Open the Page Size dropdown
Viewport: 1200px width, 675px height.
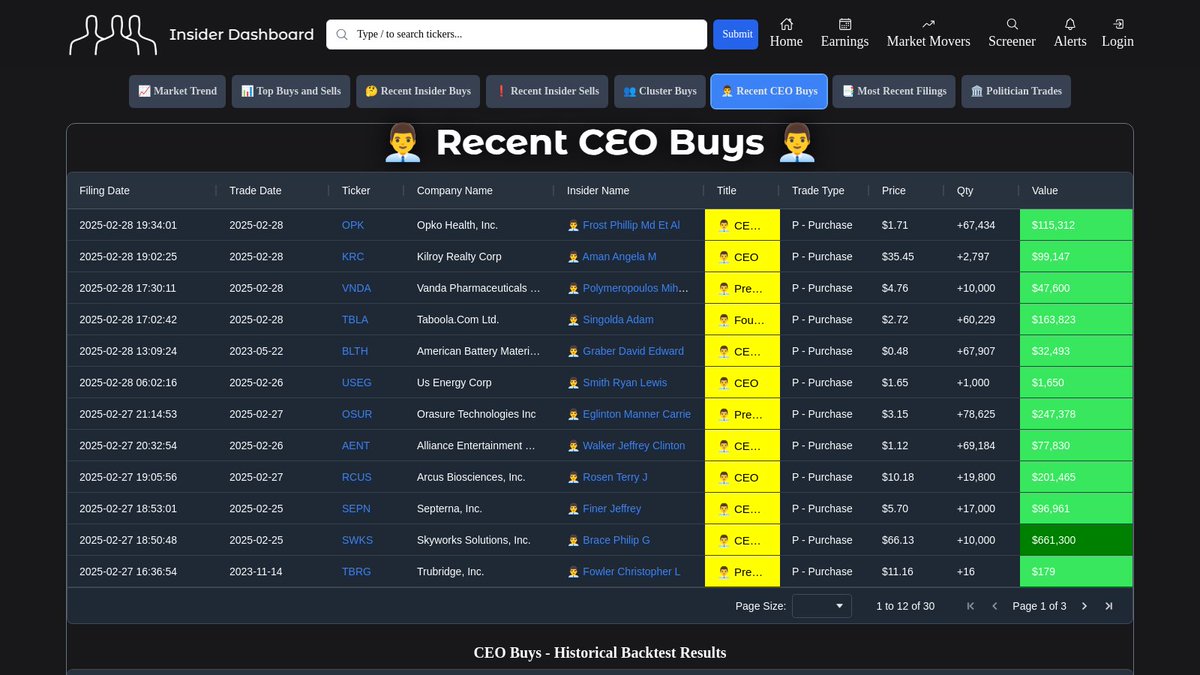point(822,606)
